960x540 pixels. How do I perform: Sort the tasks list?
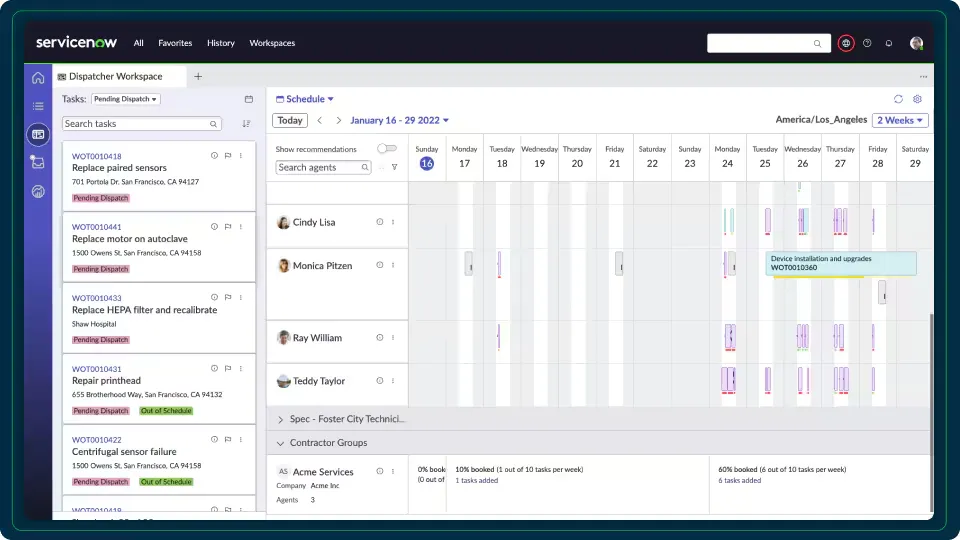246,124
